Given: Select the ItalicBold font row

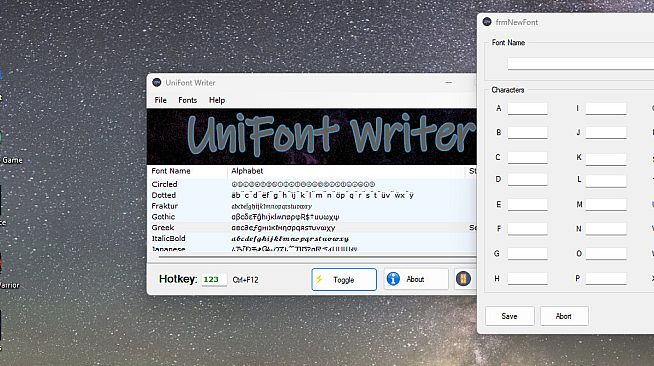Looking at the screenshot, I should [x=312, y=238].
